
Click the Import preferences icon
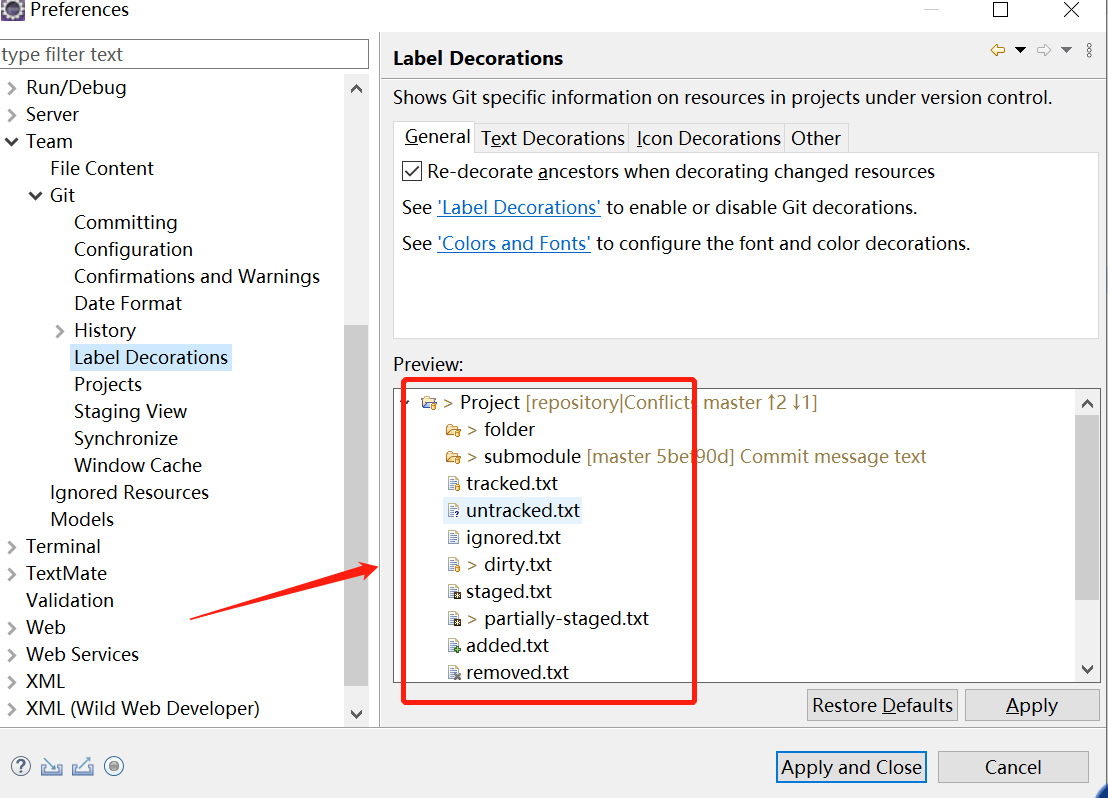point(51,767)
